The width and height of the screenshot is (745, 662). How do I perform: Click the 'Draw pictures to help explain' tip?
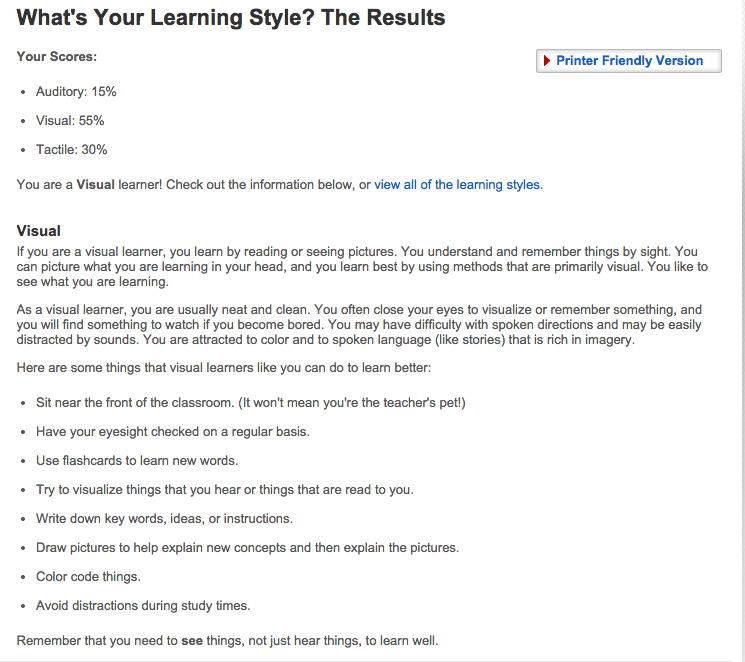247,548
